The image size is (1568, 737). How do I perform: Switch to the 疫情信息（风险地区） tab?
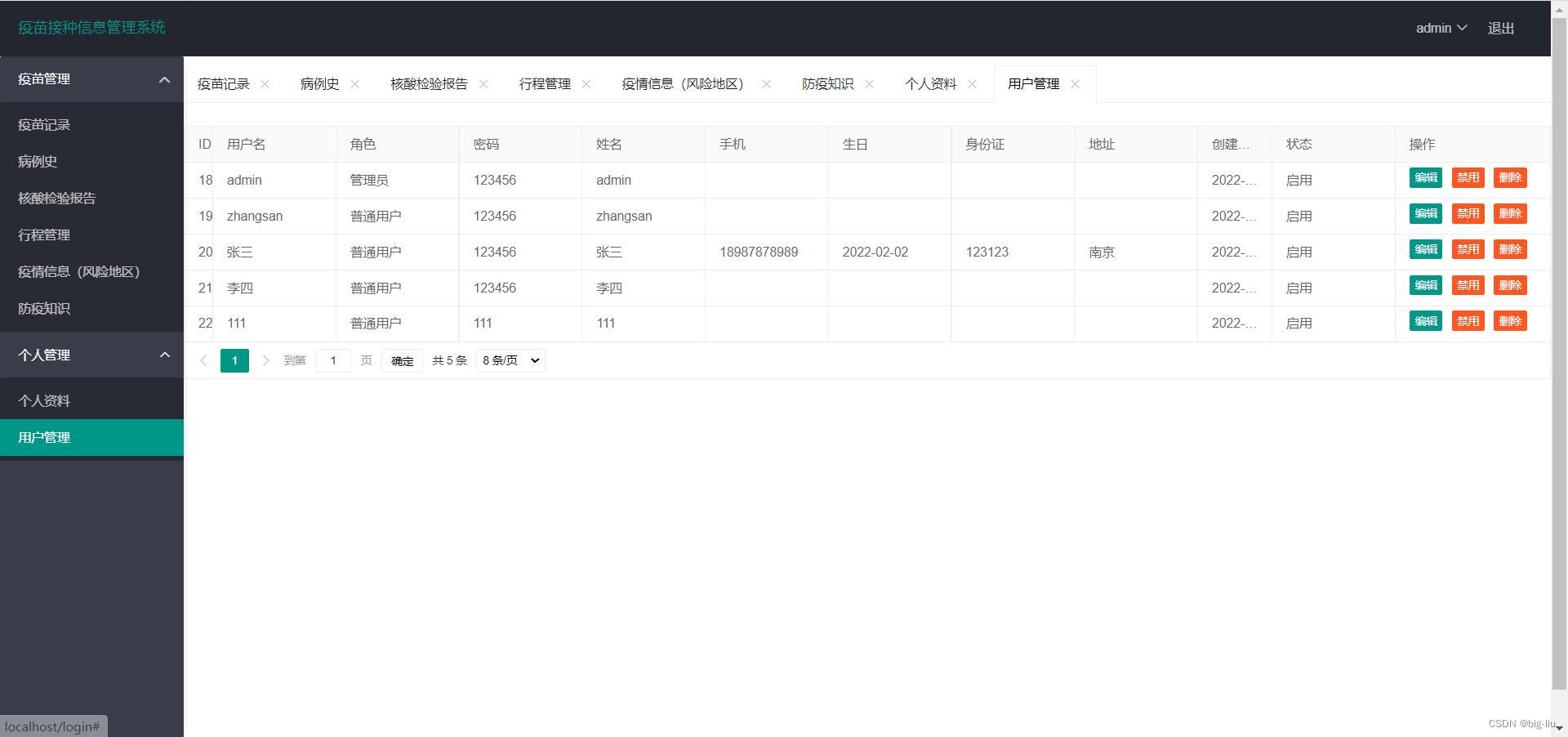click(686, 84)
